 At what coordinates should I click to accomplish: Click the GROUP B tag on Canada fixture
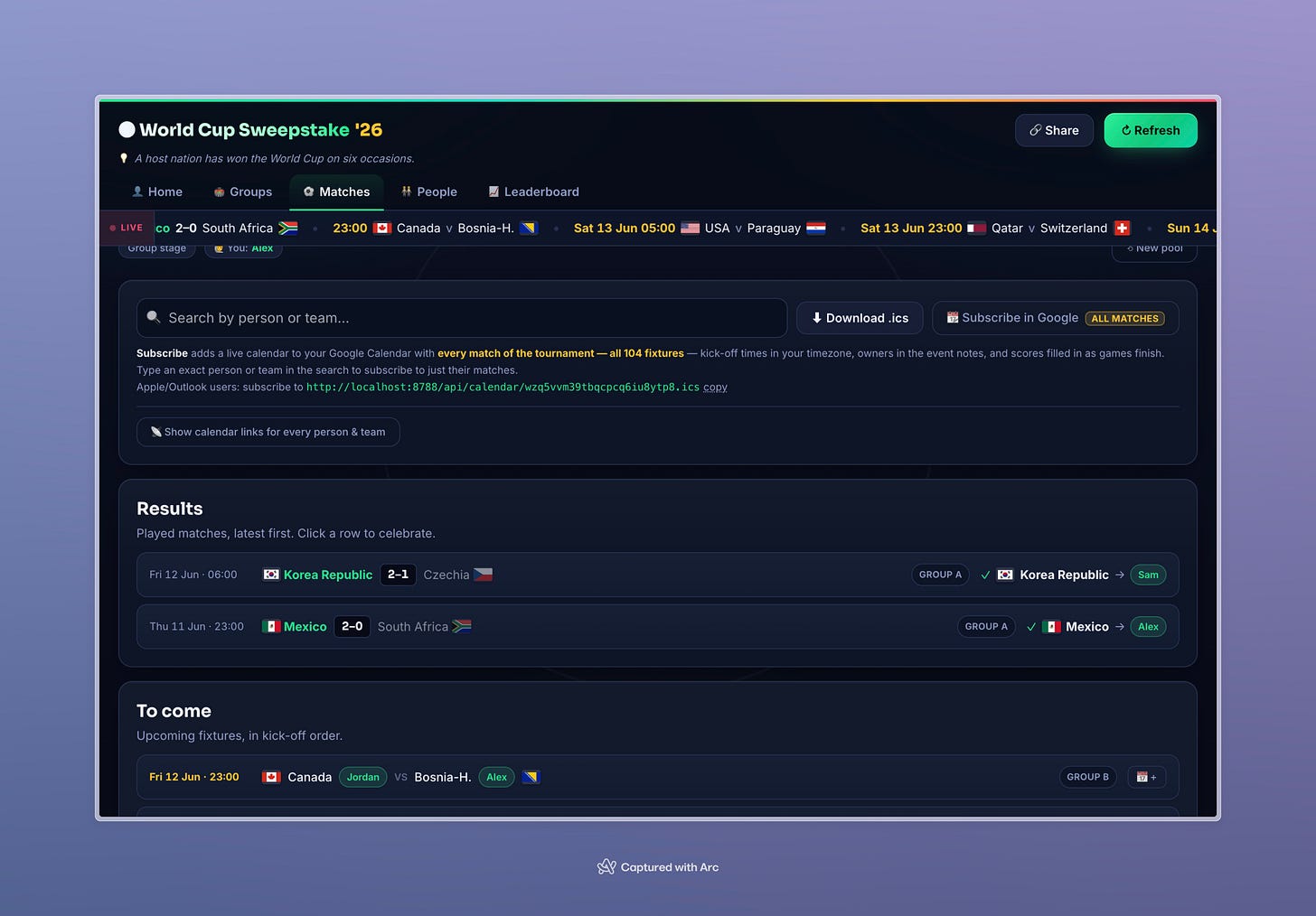click(1087, 777)
